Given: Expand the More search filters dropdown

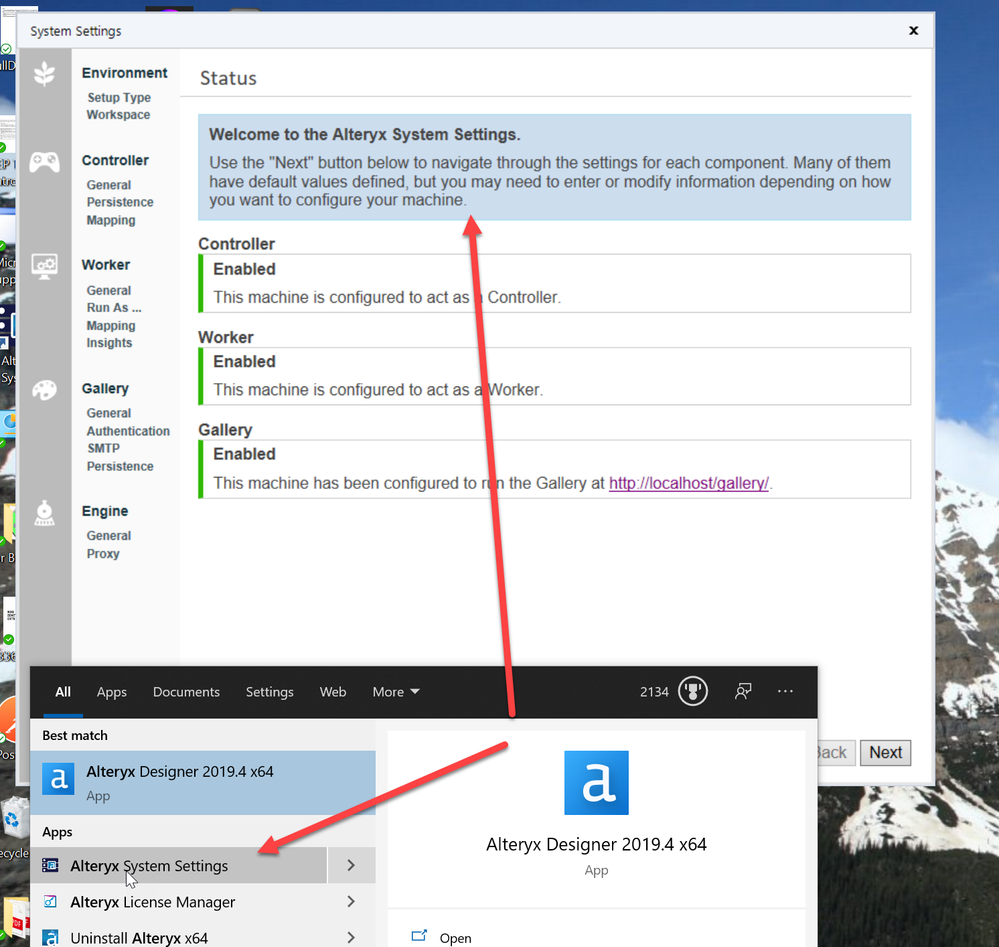Looking at the screenshot, I should coord(395,691).
